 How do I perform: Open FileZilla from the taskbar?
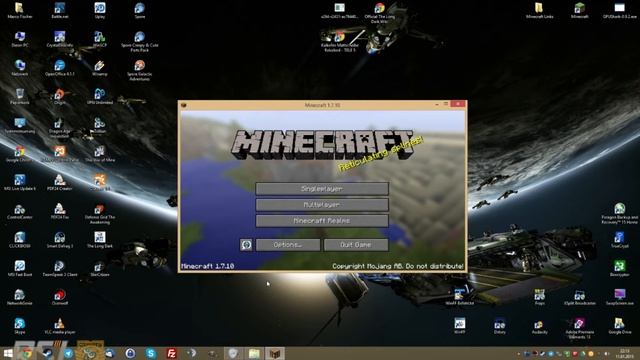pyautogui.click(x=171, y=353)
